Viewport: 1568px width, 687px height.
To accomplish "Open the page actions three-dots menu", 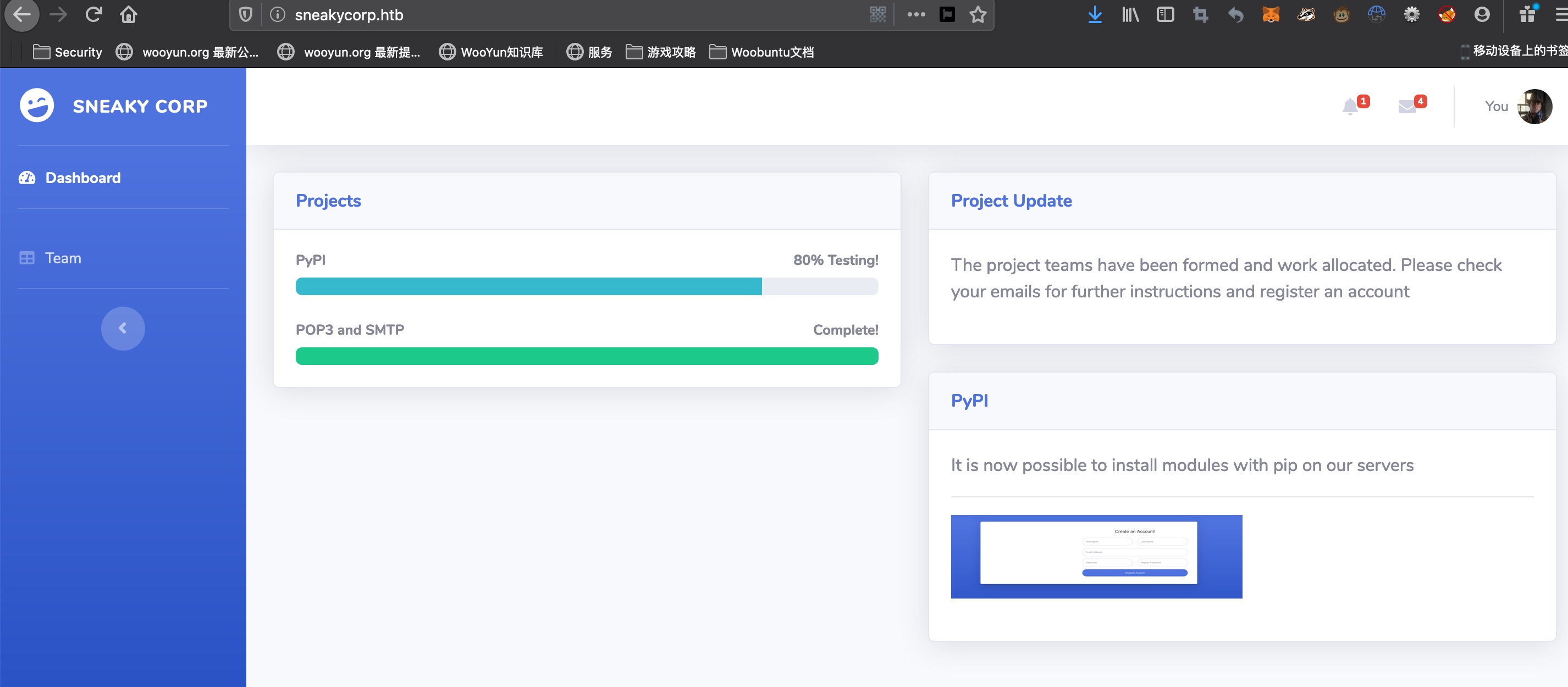I will (x=915, y=15).
